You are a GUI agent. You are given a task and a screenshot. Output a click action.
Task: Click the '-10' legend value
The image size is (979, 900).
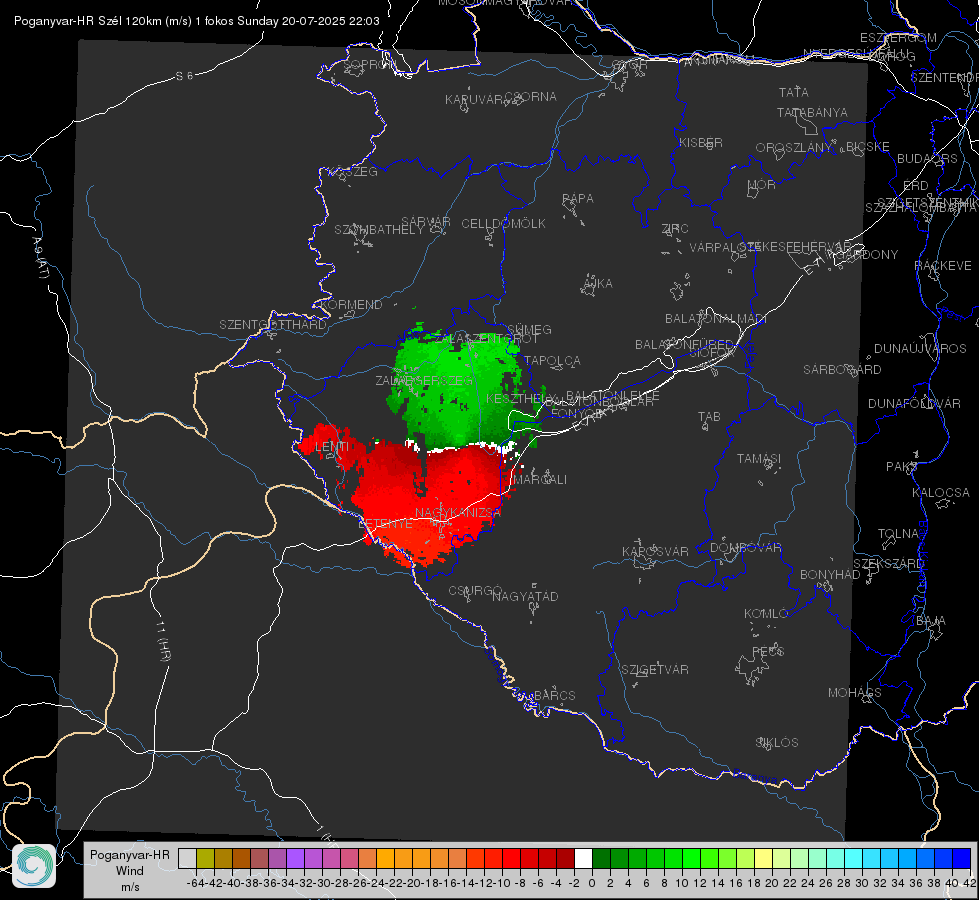502,883
